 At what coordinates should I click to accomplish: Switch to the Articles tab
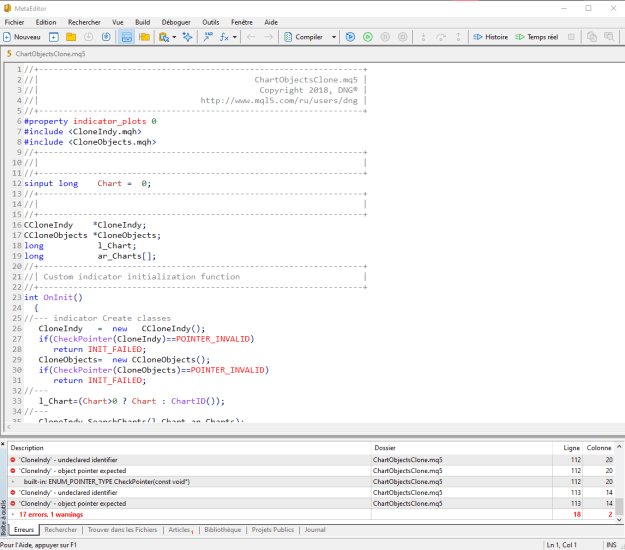coord(179,530)
